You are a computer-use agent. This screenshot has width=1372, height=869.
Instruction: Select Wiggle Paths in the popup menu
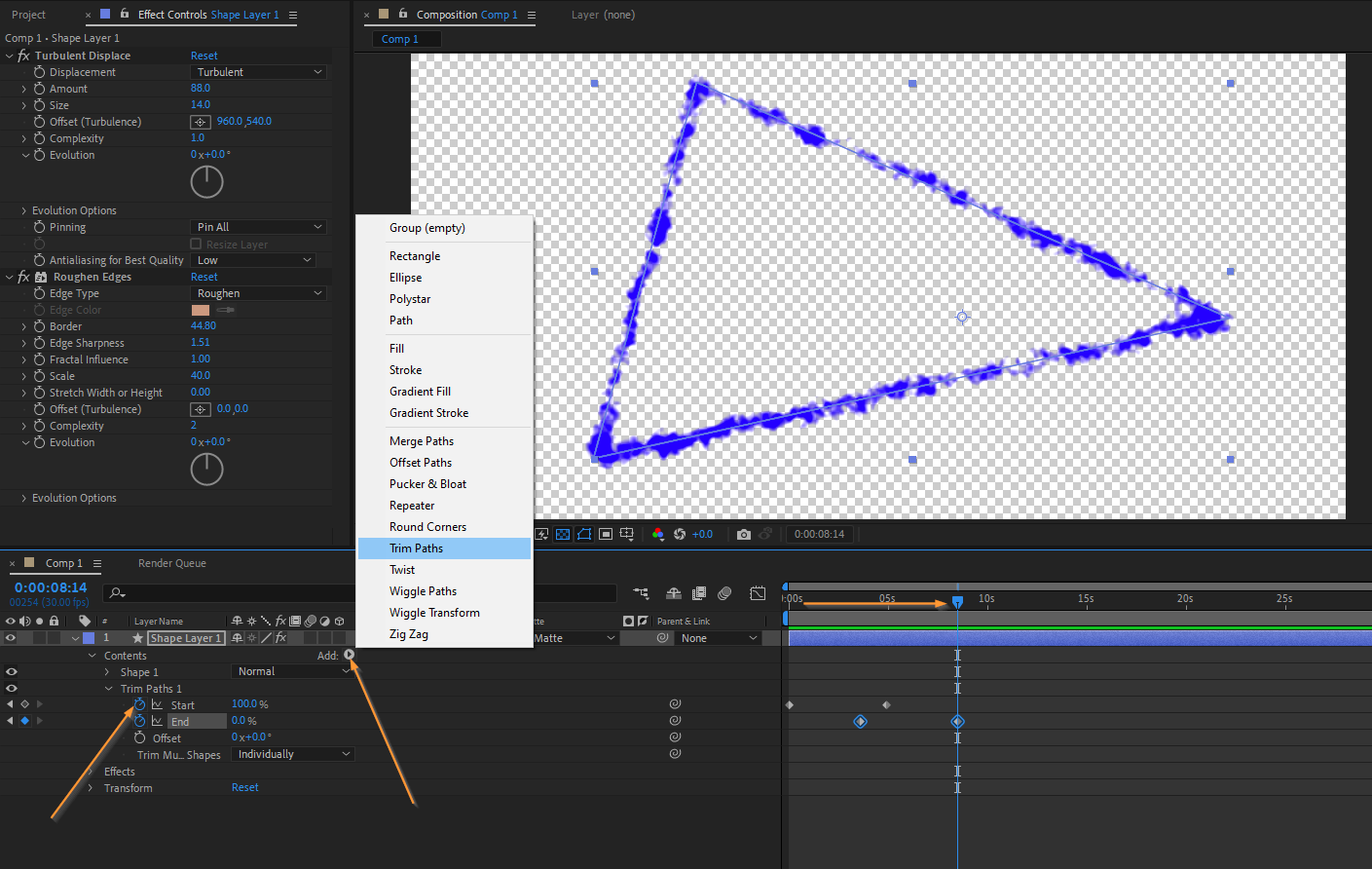click(x=423, y=591)
